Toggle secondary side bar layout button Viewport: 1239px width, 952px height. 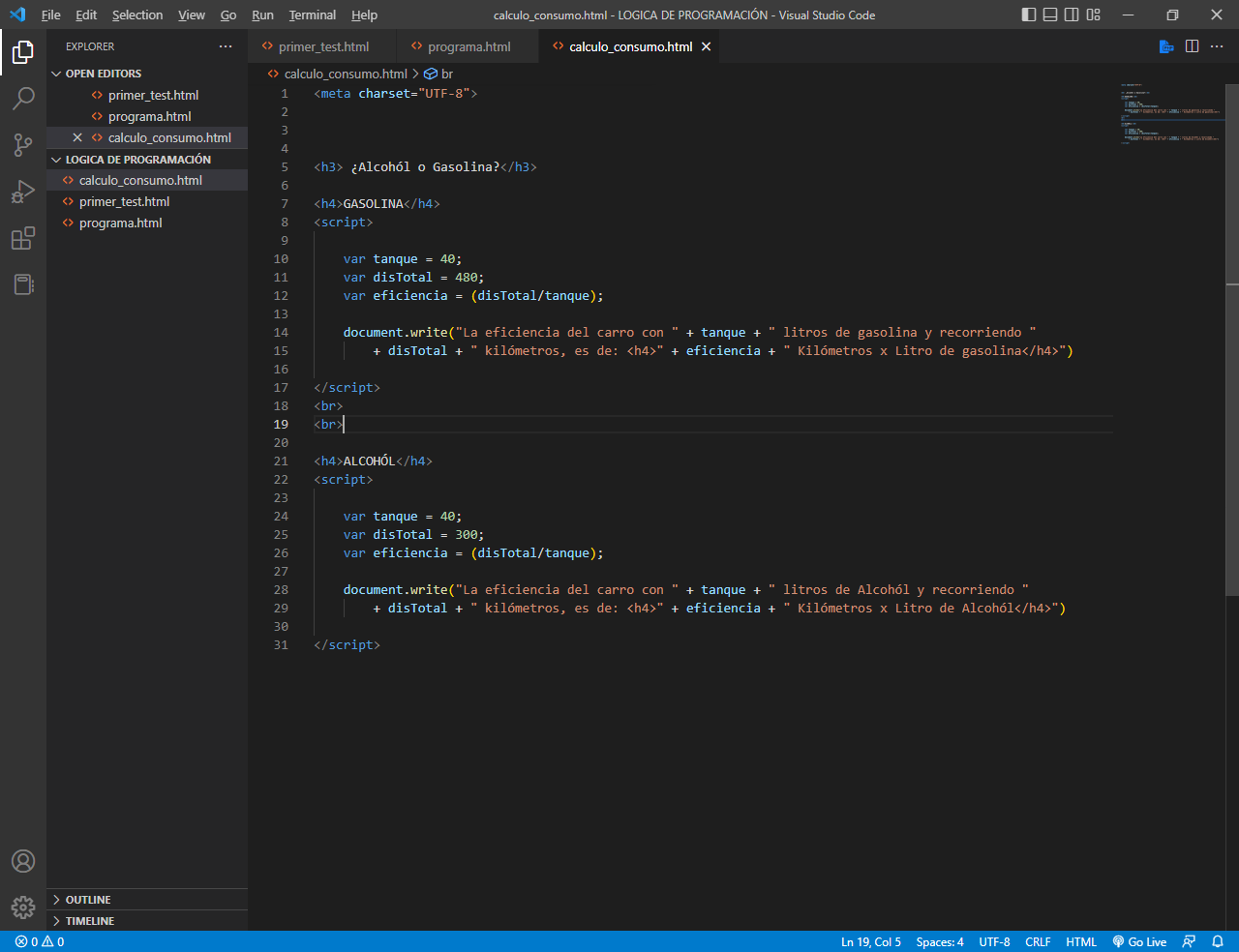(1072, 15)
